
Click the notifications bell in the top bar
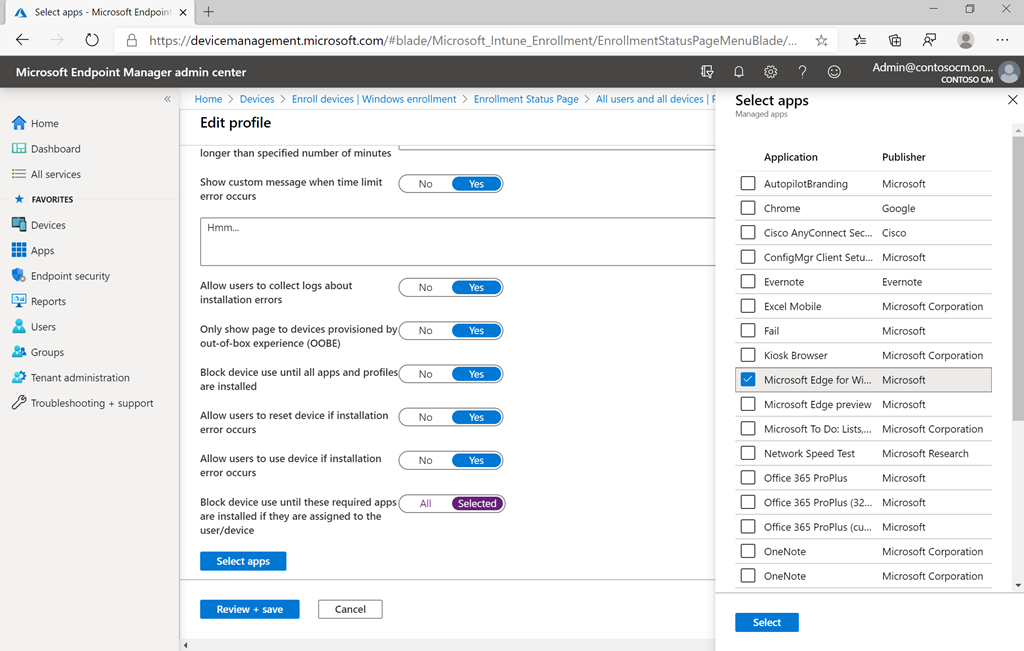(x=739, y=71)
